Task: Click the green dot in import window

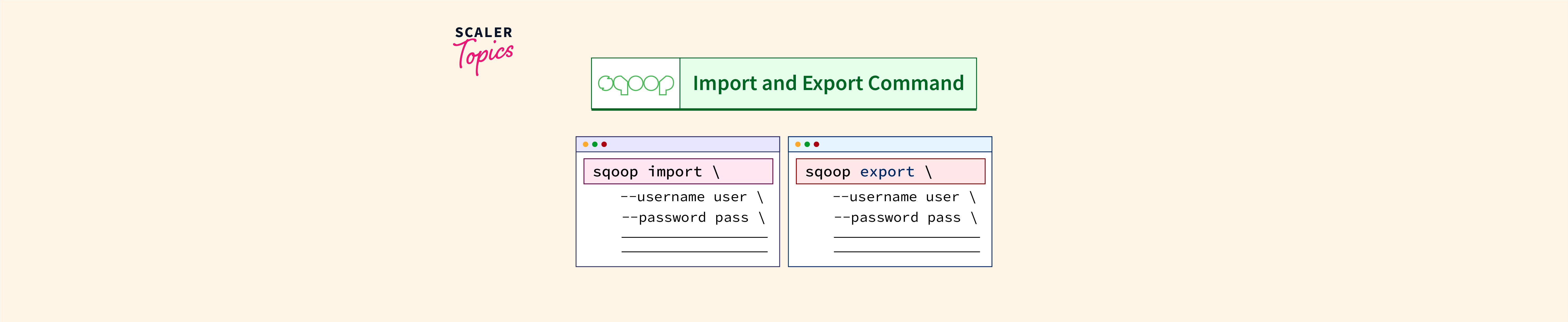Action: [x=595, y=145]
